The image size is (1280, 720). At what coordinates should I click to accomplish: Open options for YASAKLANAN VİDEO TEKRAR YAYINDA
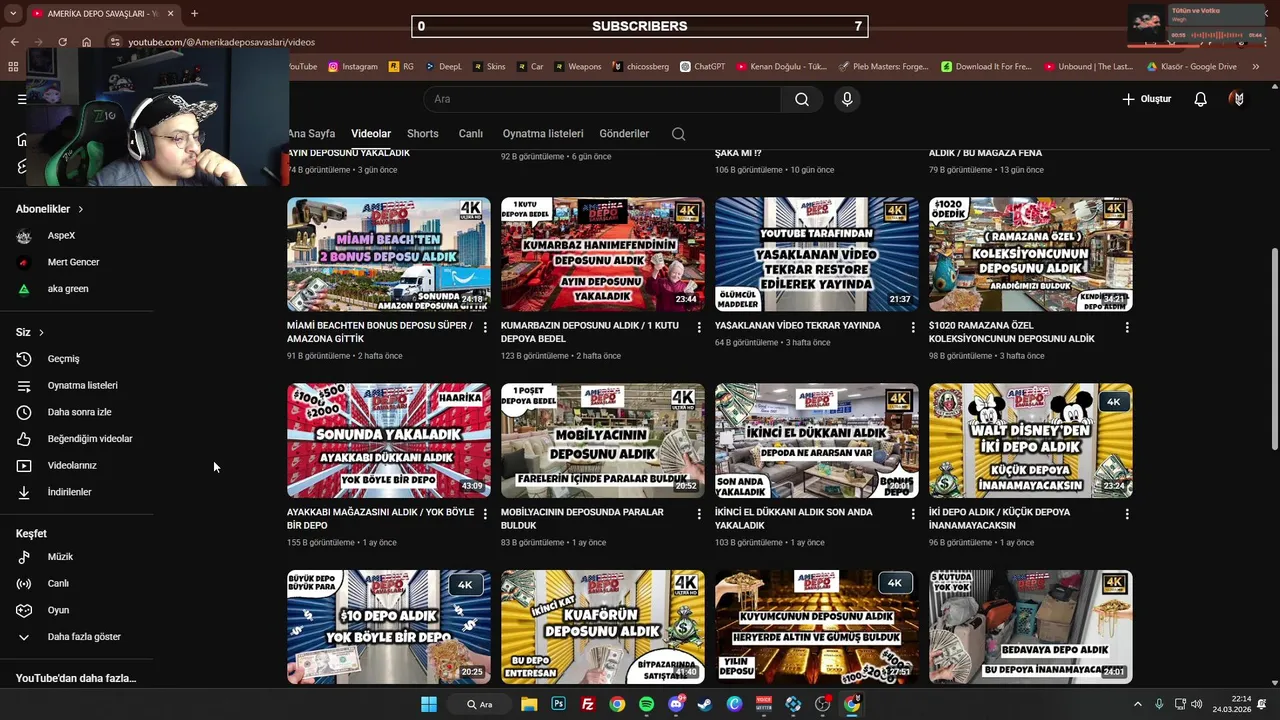[913, 327]
